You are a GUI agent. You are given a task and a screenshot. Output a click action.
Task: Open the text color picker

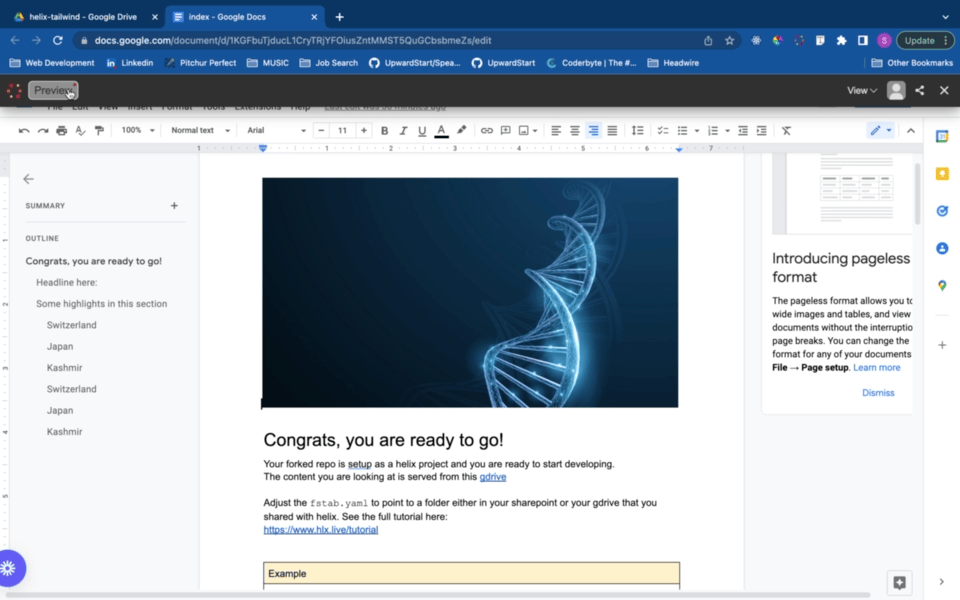pyautogui.click(x=441, y=131)
